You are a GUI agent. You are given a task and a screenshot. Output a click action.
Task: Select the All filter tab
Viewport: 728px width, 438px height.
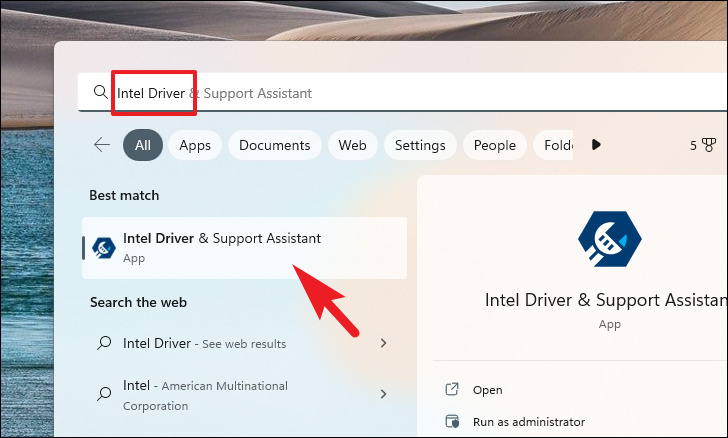click(x=143, y=145)
